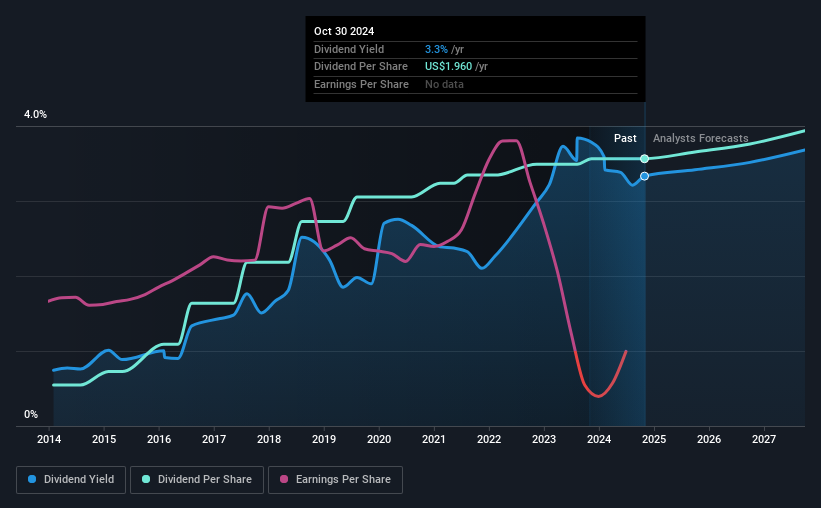The height and width of the screenshot is (508, 821).
Task: Click the 2021 x-axis label
Action: pos(434,439)
